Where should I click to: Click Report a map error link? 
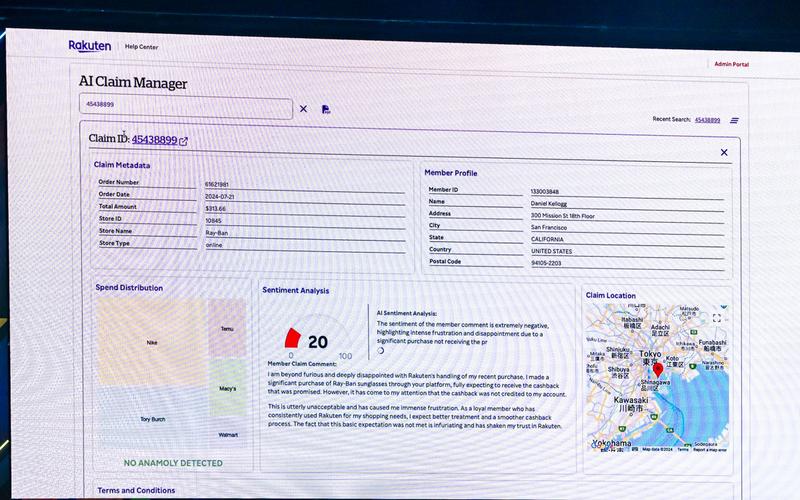click(709, 450)
